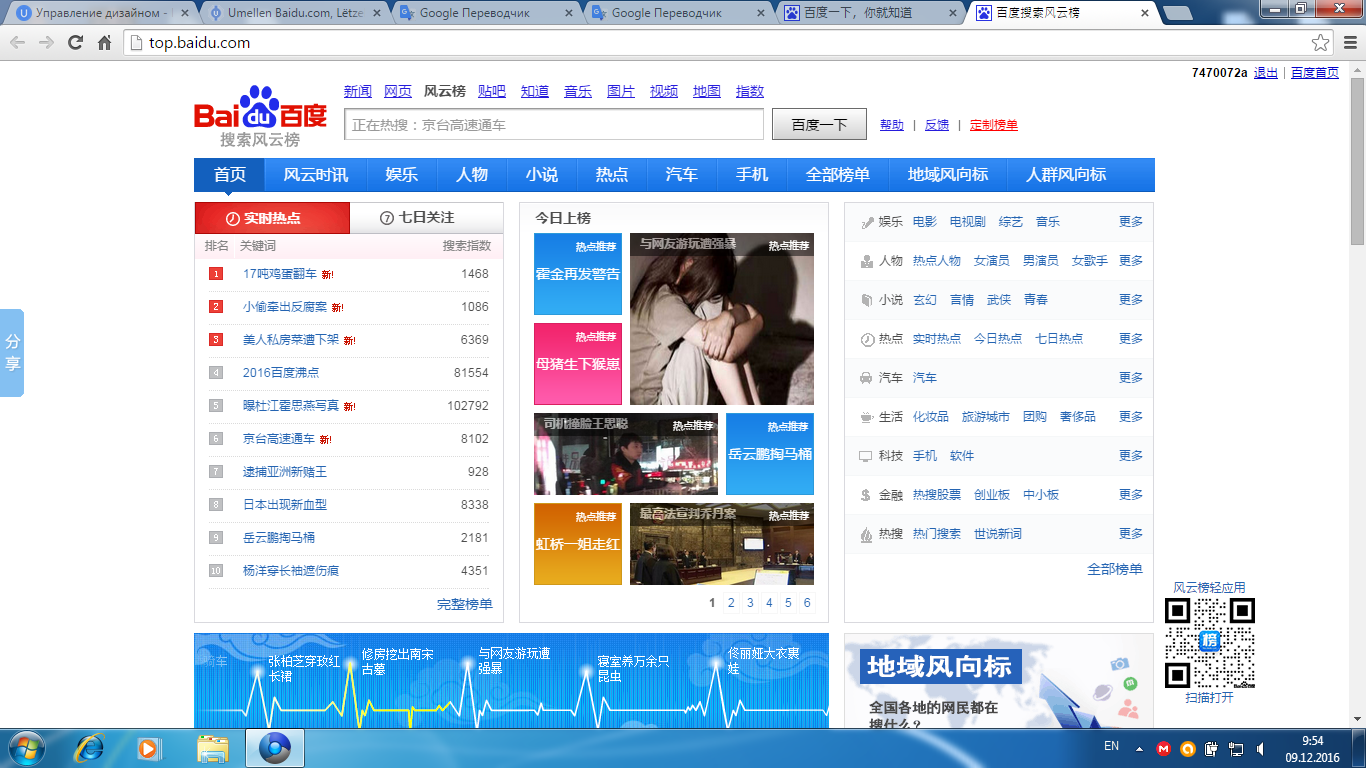Open 风云时讯 in navigation bar
Screen dimensions: 1366x768
tap(316, 175)
